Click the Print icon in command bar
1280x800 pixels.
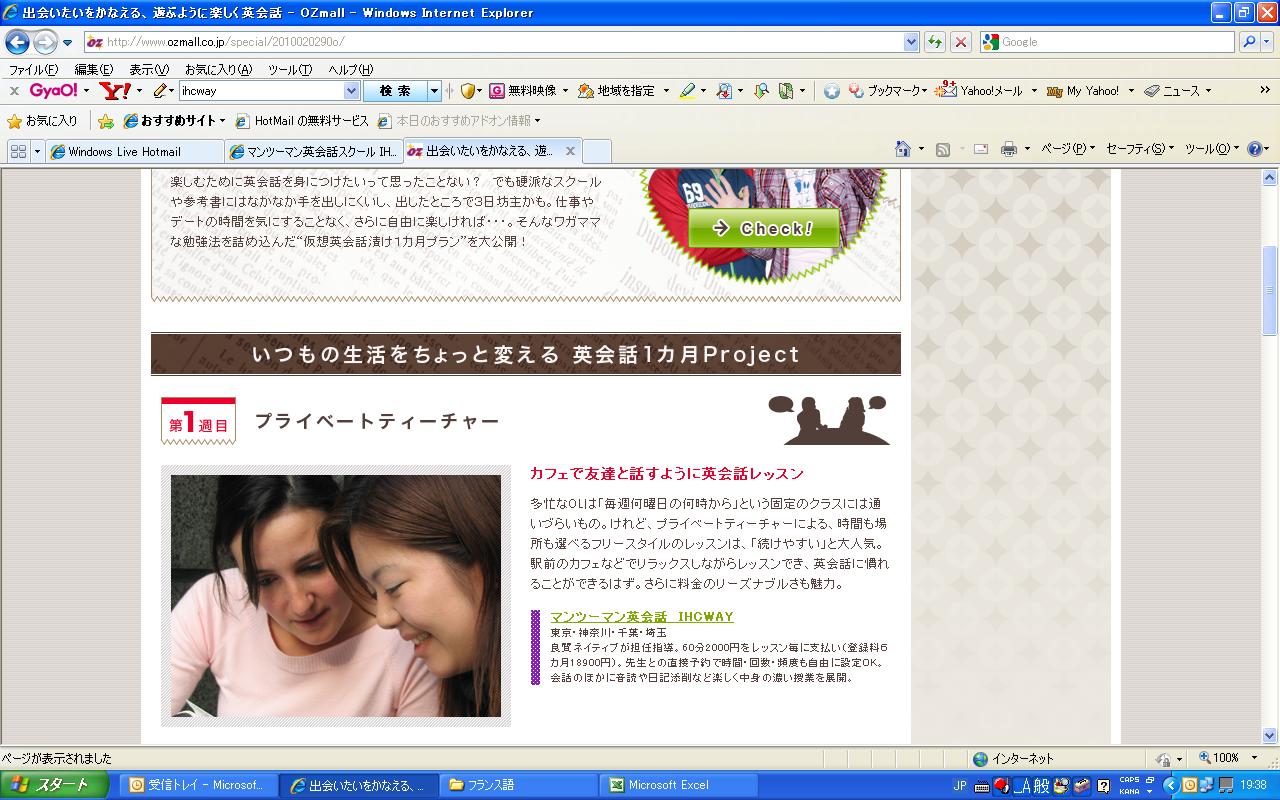(1008, 149)
